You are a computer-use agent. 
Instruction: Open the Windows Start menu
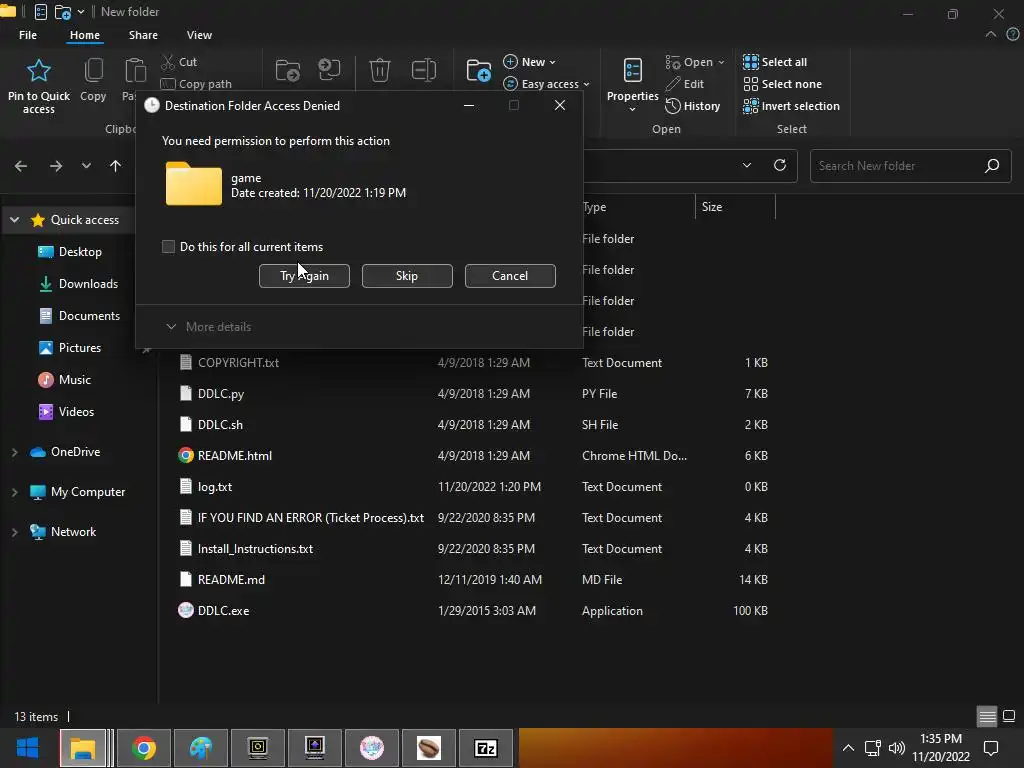point(27,748)
